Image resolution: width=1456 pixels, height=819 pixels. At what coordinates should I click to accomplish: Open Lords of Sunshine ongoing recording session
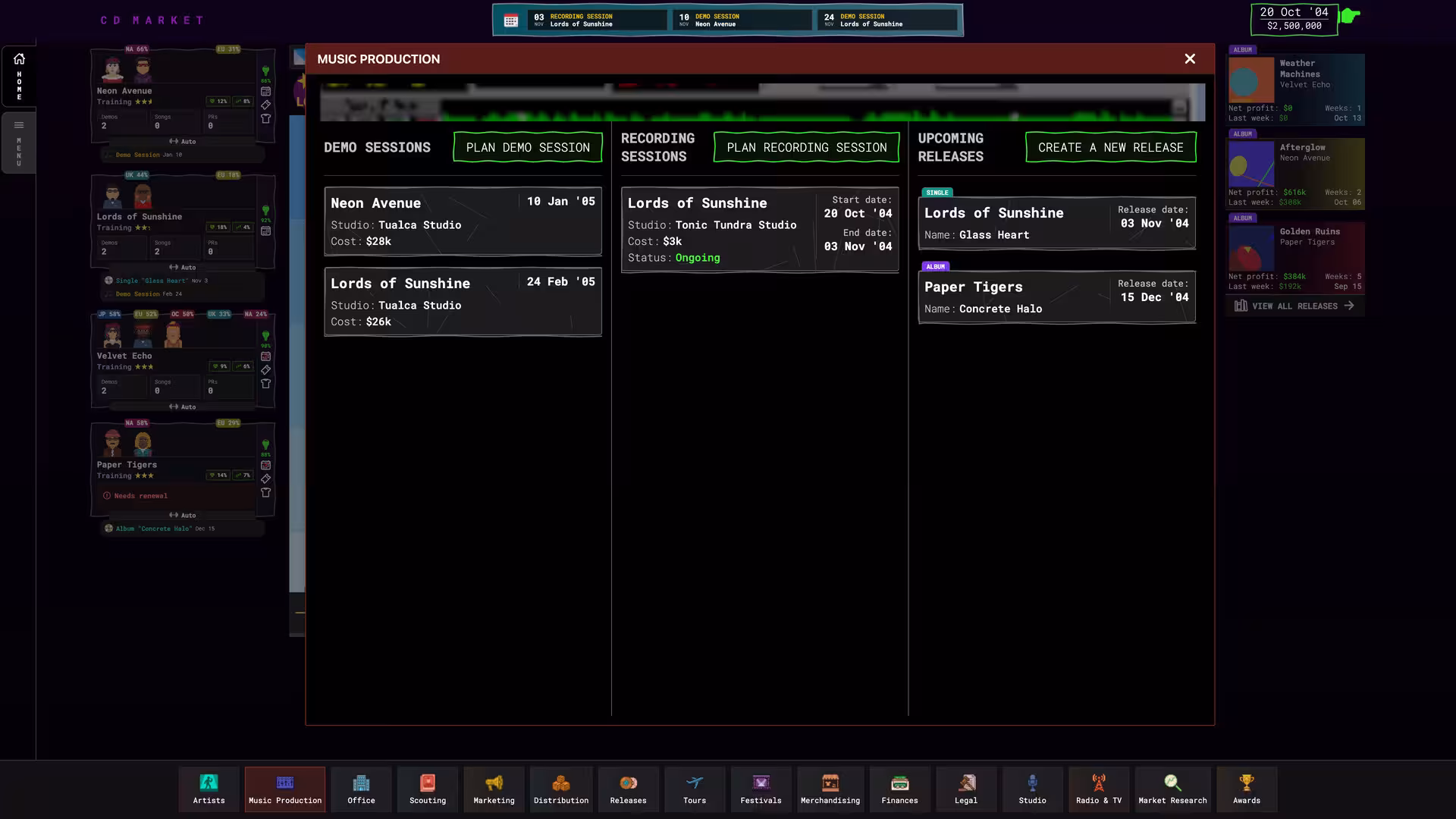click(760, 230)
